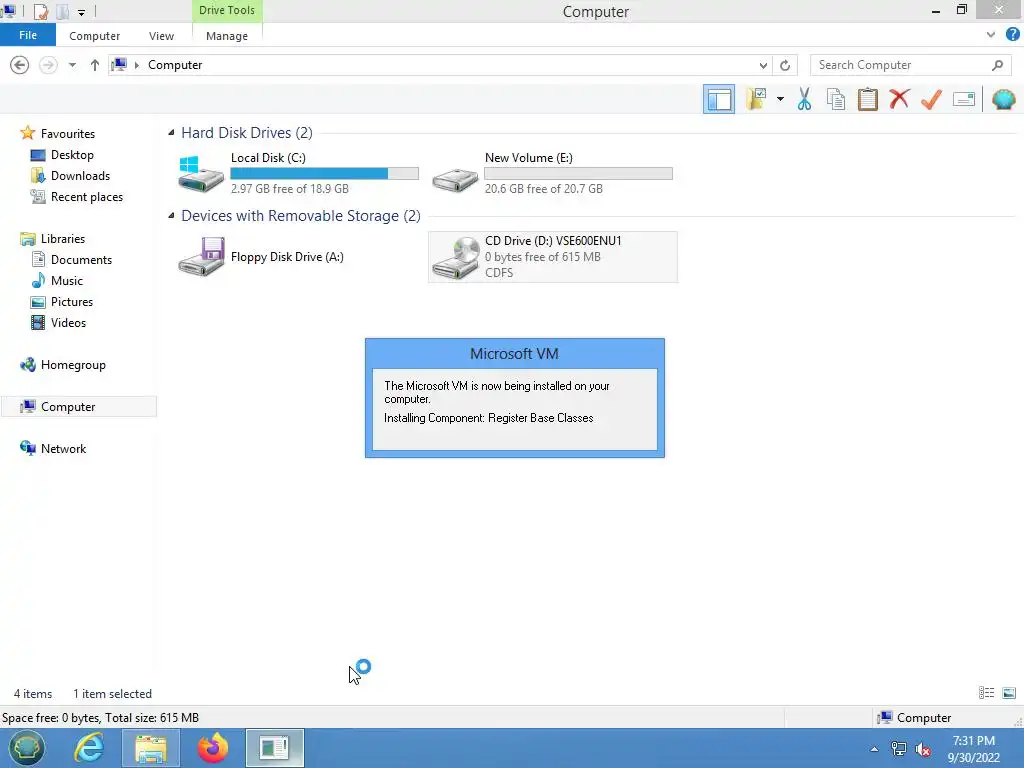
Task: Collapse the Hard Disk Drives group
Action: coord(171,133)
